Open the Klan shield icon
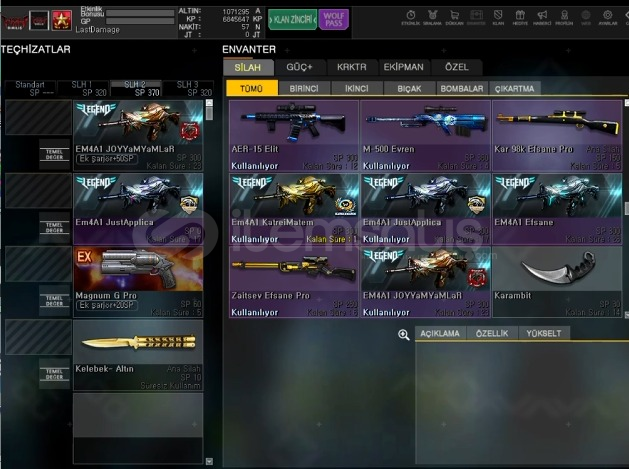 point(498,18)
